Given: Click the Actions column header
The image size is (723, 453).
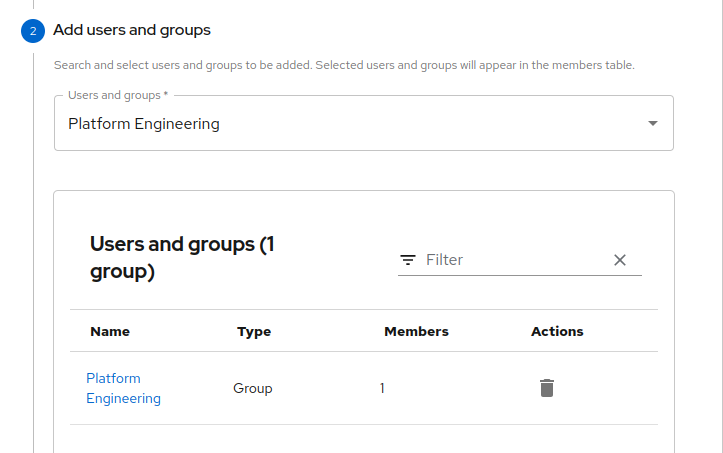Looking at the screenshot, I should [x=557, y=331].
